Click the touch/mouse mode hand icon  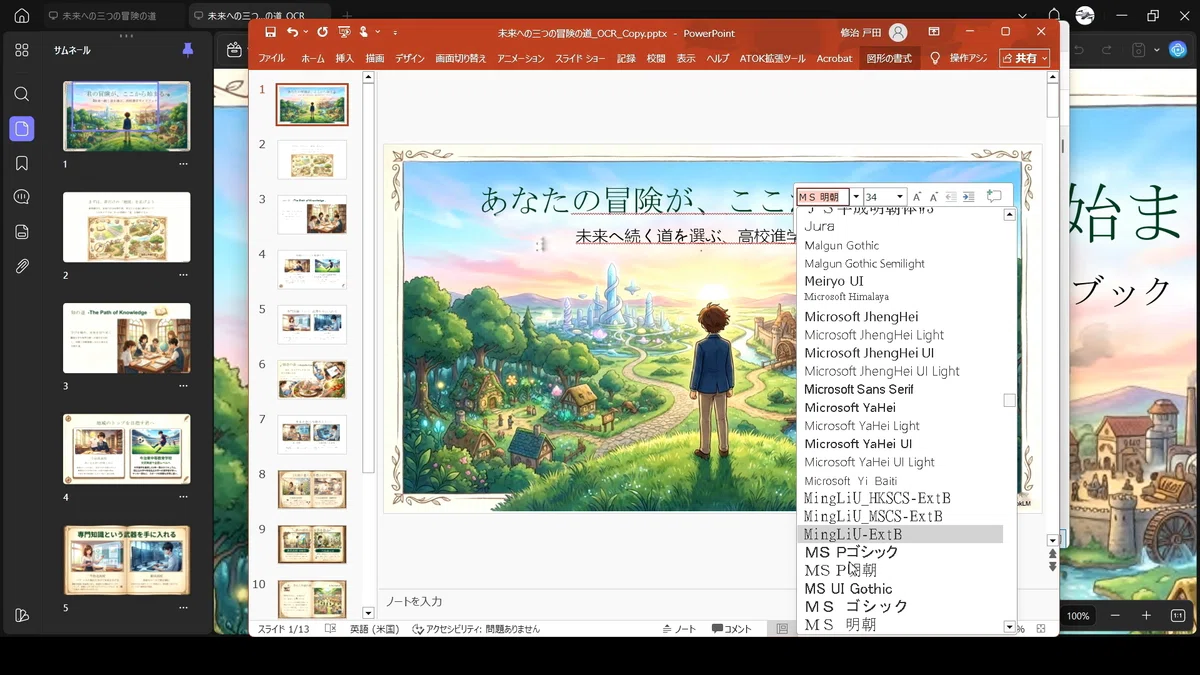(x=365, y=32)
